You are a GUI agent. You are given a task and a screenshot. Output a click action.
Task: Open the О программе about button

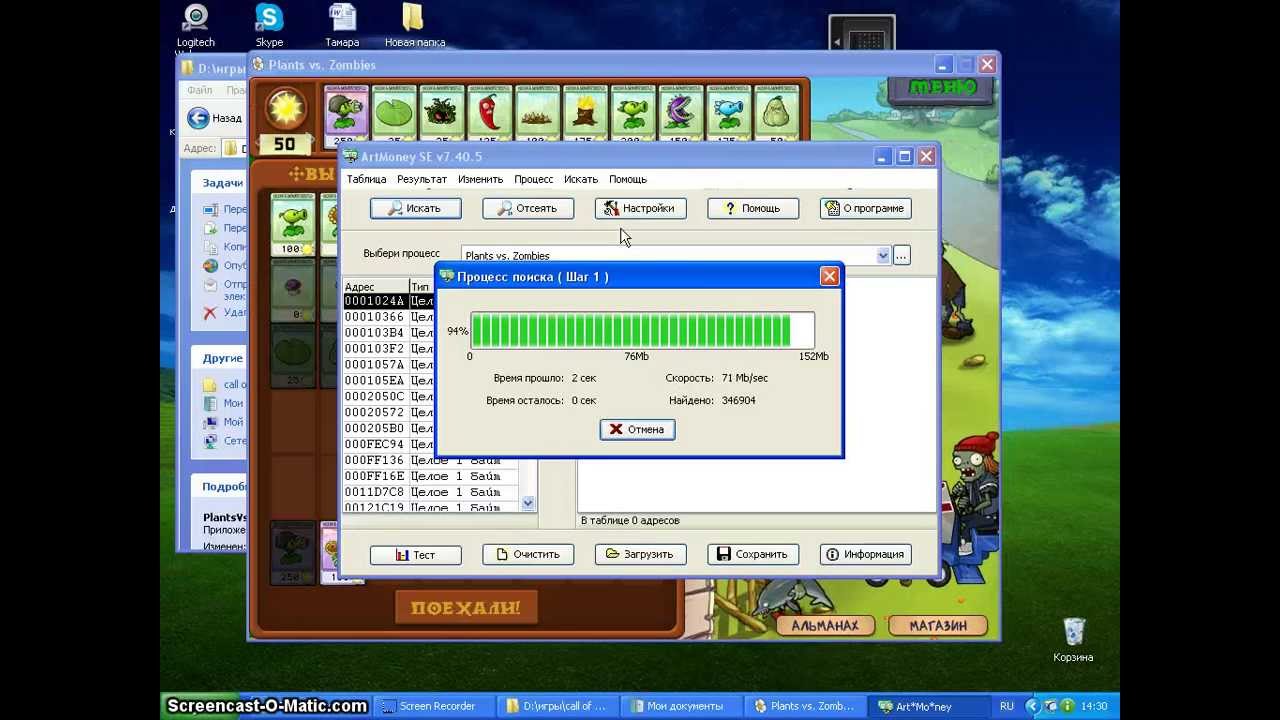coord(865,208)
